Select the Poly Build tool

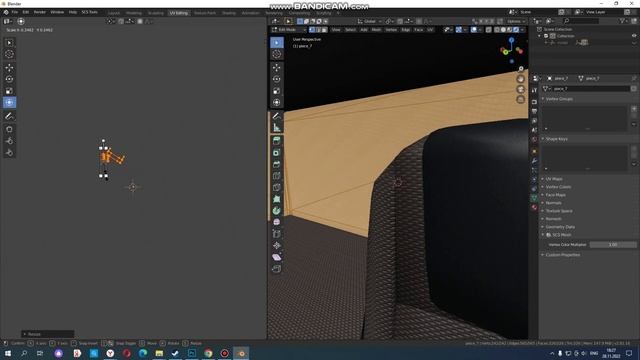pos(277,199)
